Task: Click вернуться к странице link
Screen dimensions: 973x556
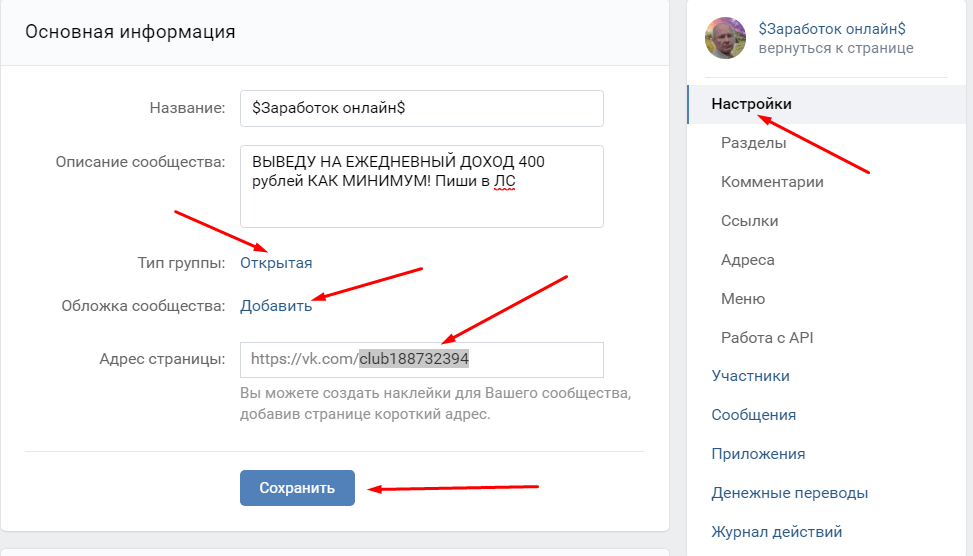Action: pos(835,48)
